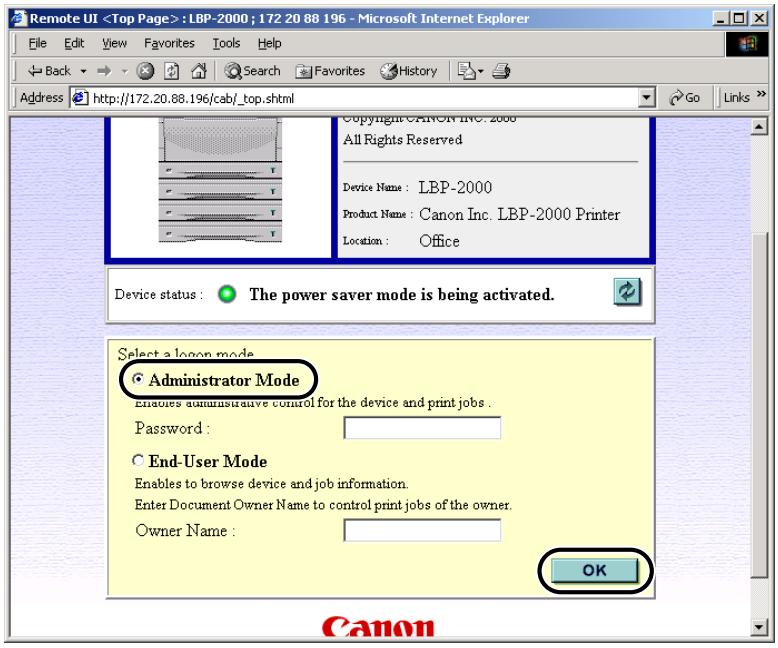Viewport: 778px width, 648px height.
Task: Click the page icon in address bar
Action: [x=80, y=98]
